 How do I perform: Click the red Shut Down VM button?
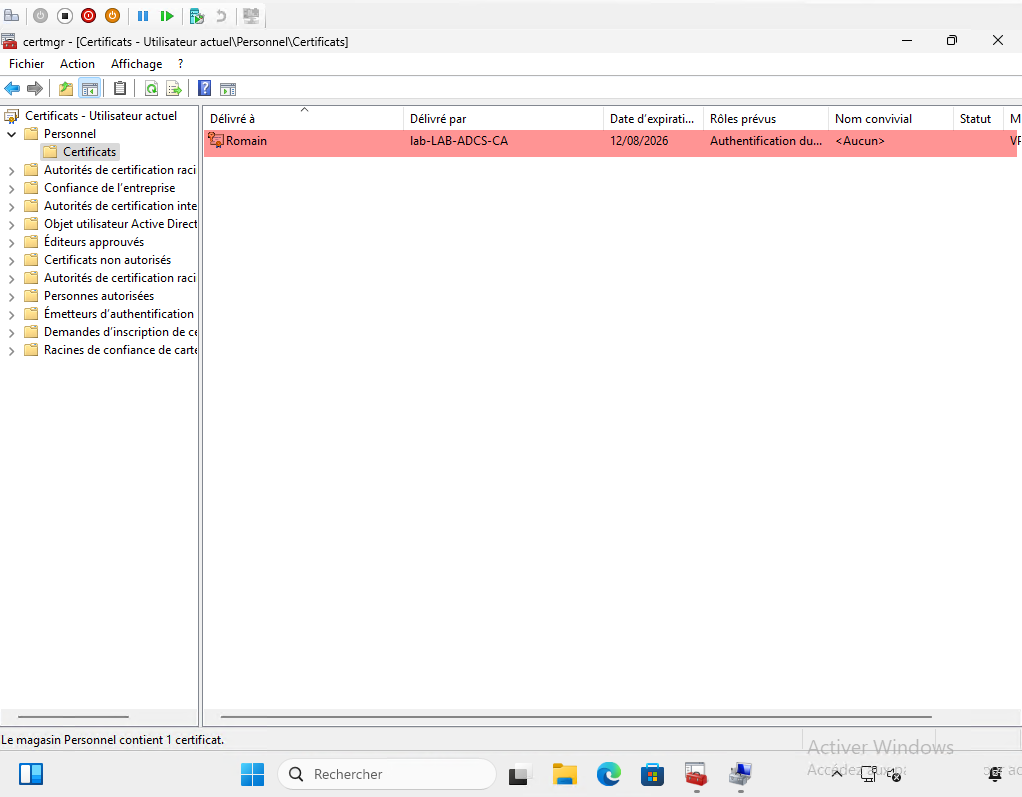tap(88, 16)
